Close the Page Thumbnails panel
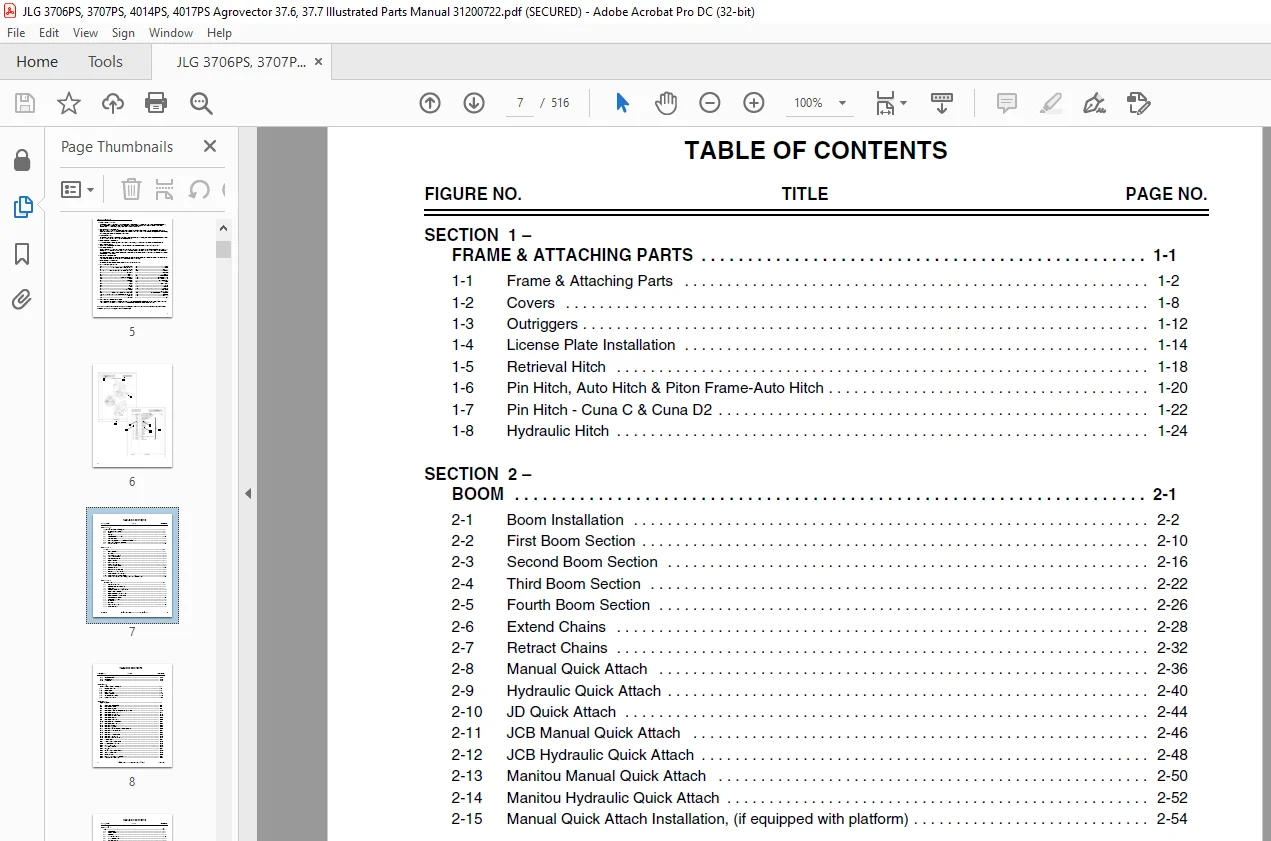Screen dimensions: 1271x841 click(209, 146)
